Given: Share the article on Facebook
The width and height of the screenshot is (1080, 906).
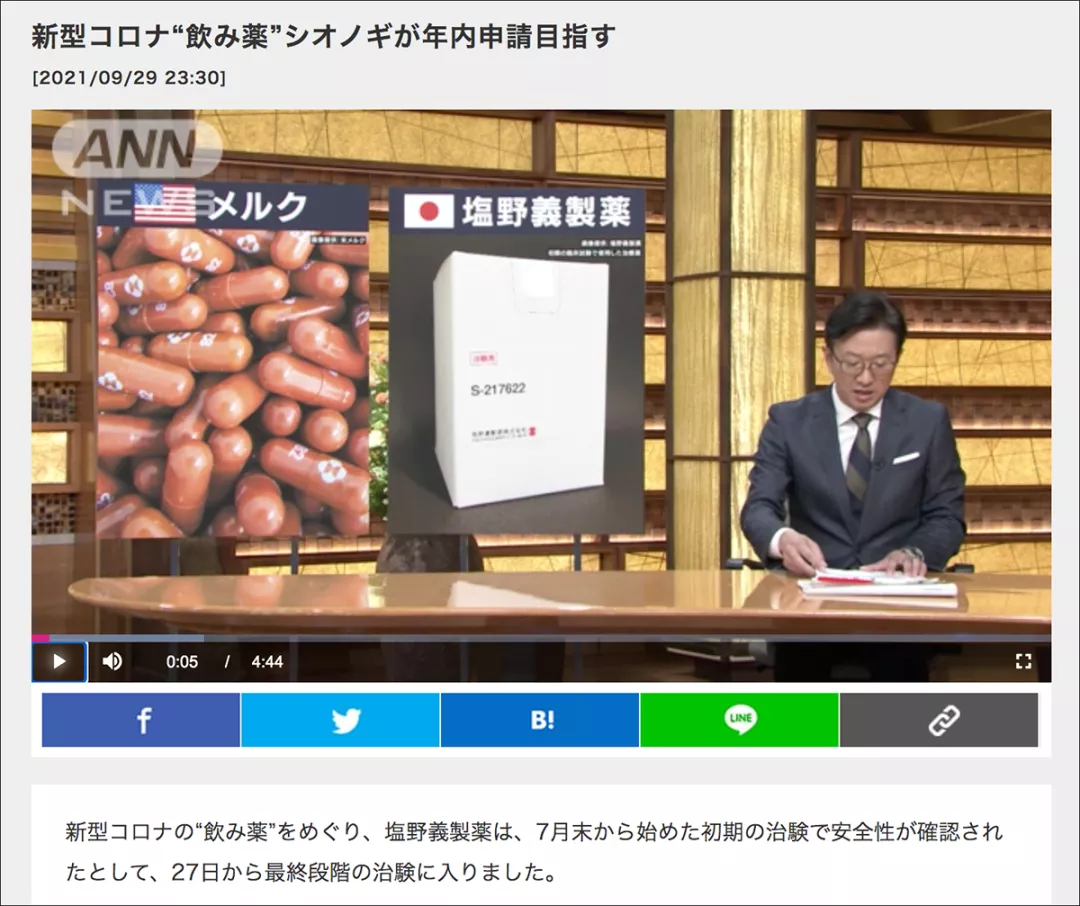Looking at the screenshot, I should (141, 720).
